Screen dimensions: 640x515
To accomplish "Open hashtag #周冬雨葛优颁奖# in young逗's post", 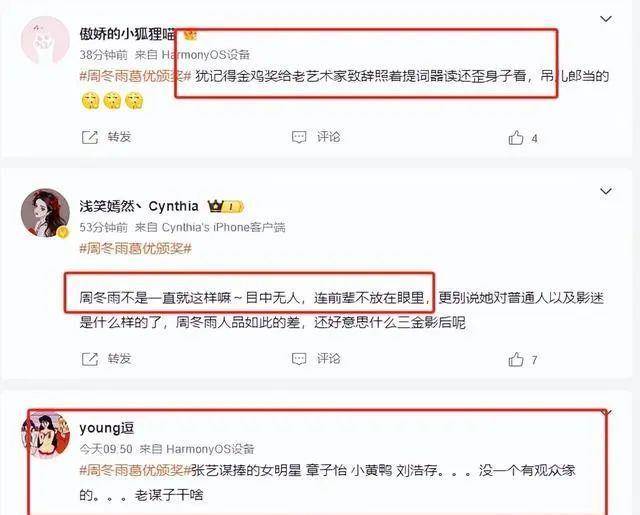I will click(x=136, y=471).
